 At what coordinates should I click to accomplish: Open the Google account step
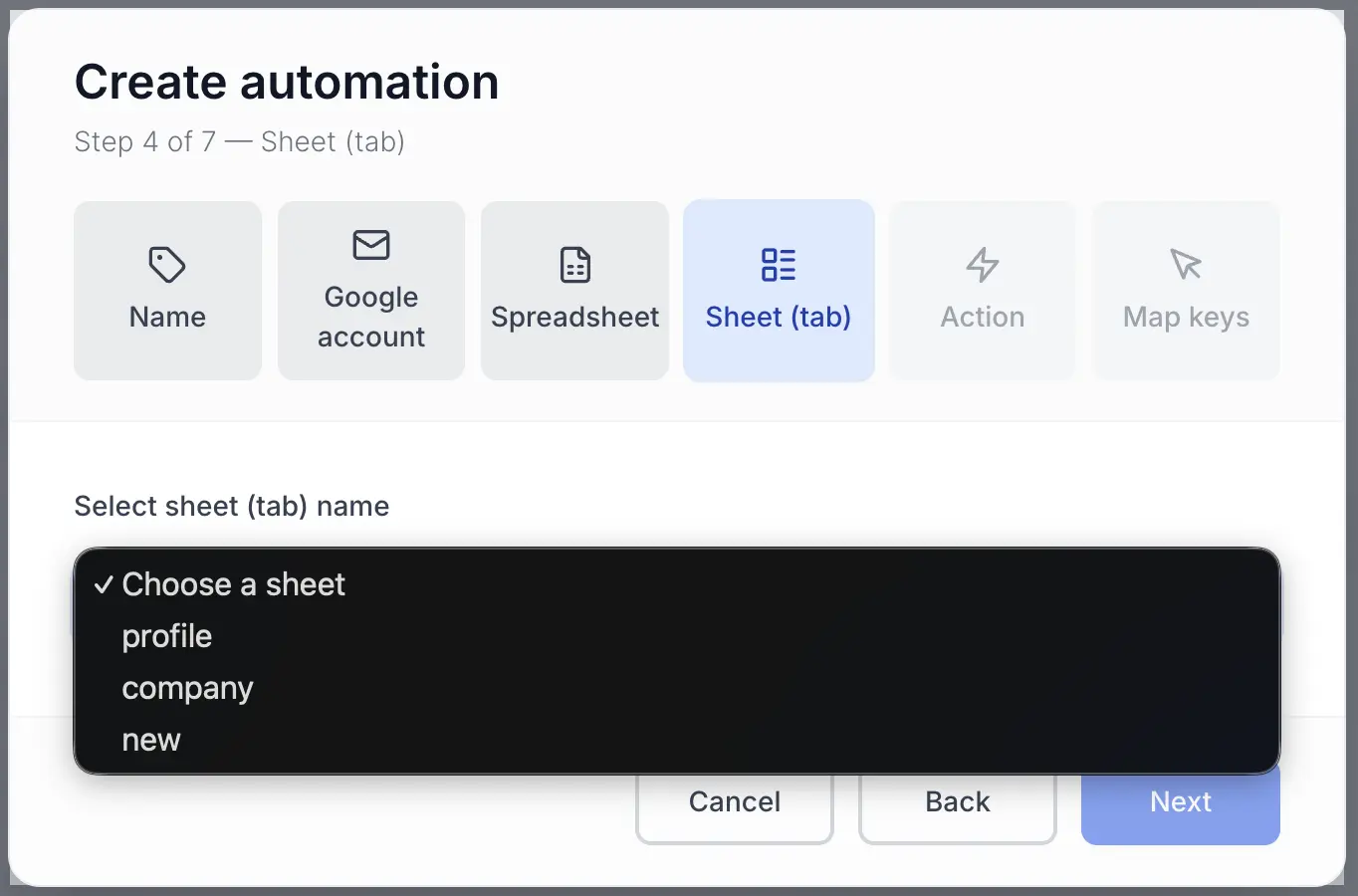coord(370,291)
